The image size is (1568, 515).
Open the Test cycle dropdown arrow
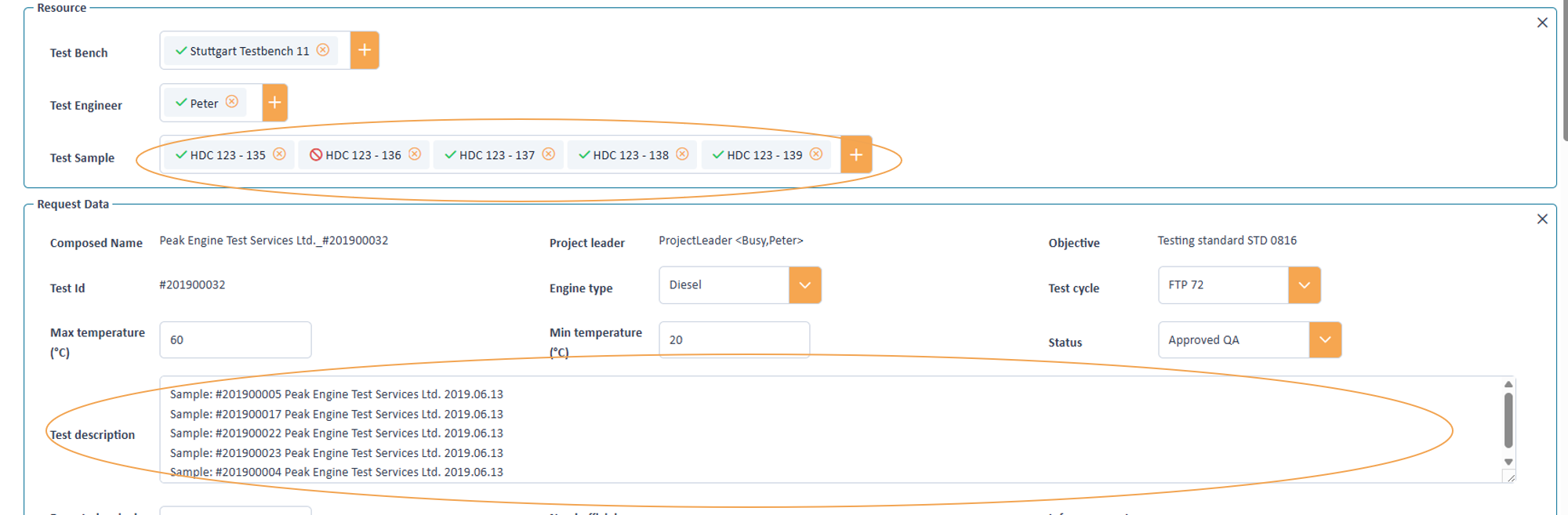pos(1305,285)
